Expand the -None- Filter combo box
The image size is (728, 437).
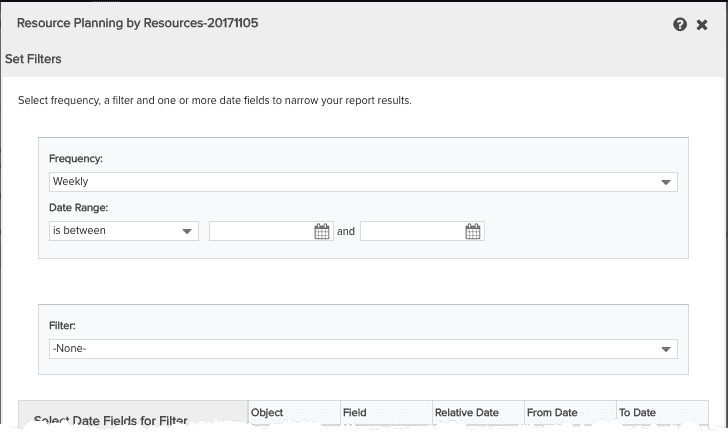tap(362, 349)
